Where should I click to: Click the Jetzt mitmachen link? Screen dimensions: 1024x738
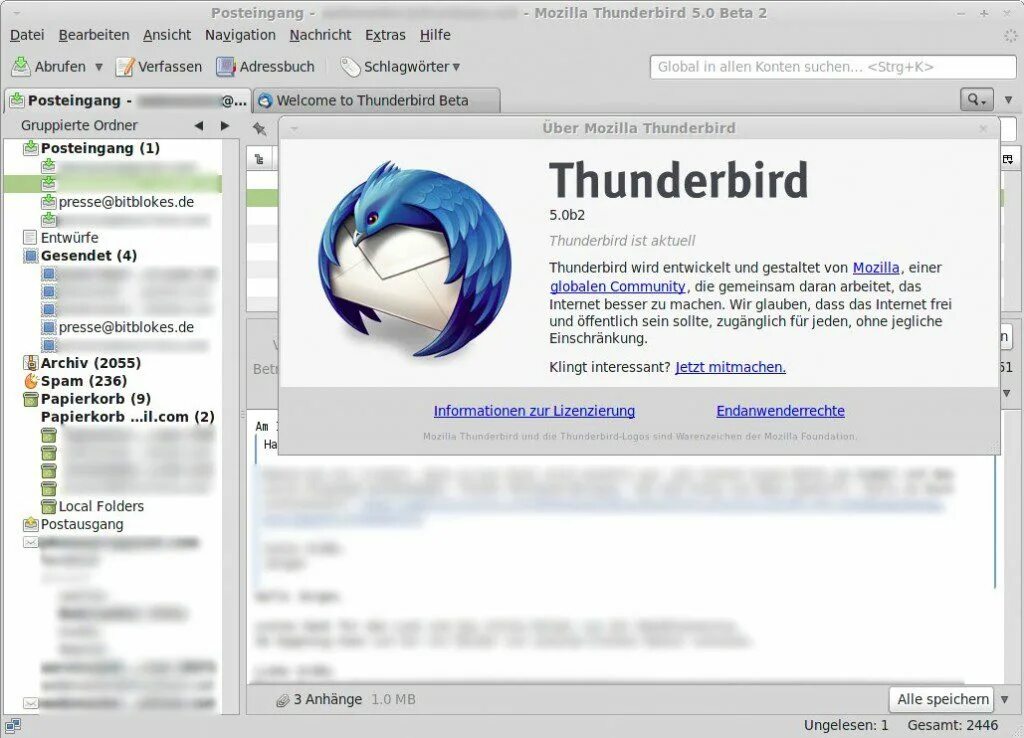coord(730,368)
